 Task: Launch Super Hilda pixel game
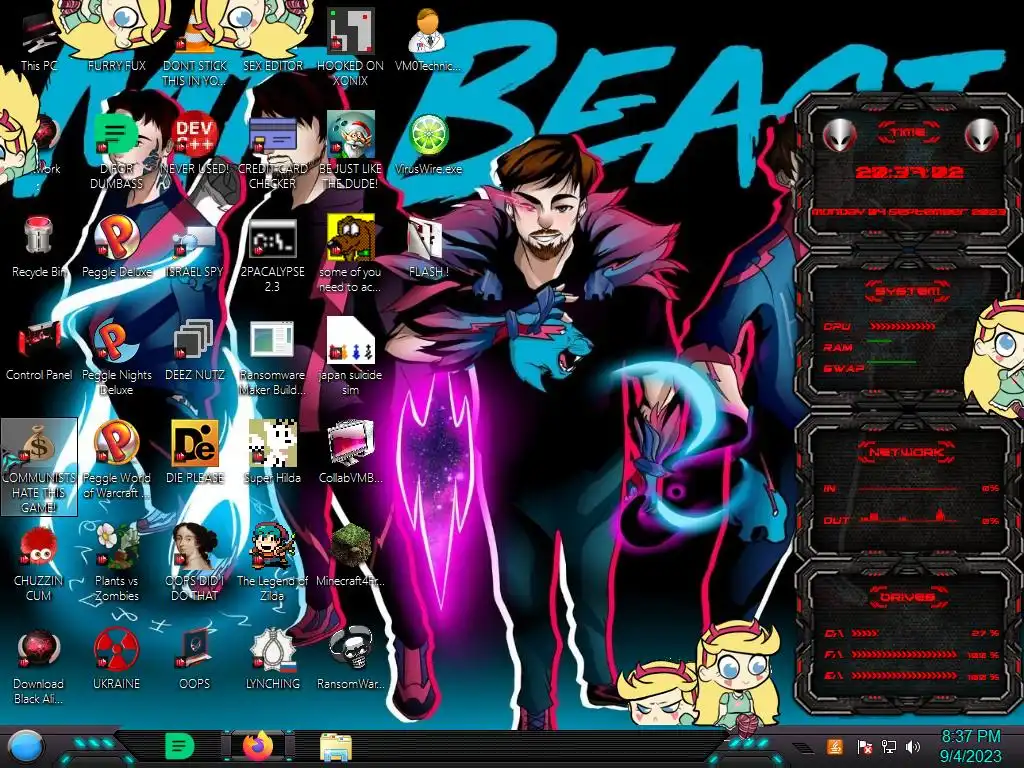click(272, 452)
